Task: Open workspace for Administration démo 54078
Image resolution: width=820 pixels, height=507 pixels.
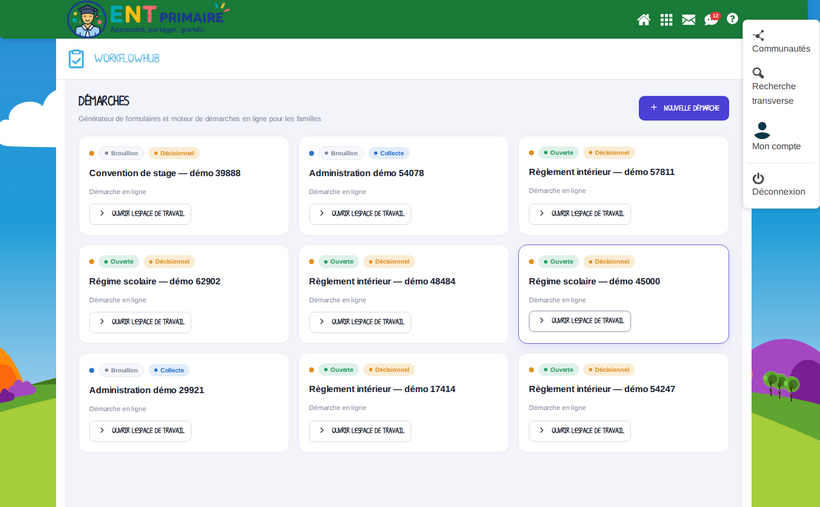Action: tap(360, 214)
